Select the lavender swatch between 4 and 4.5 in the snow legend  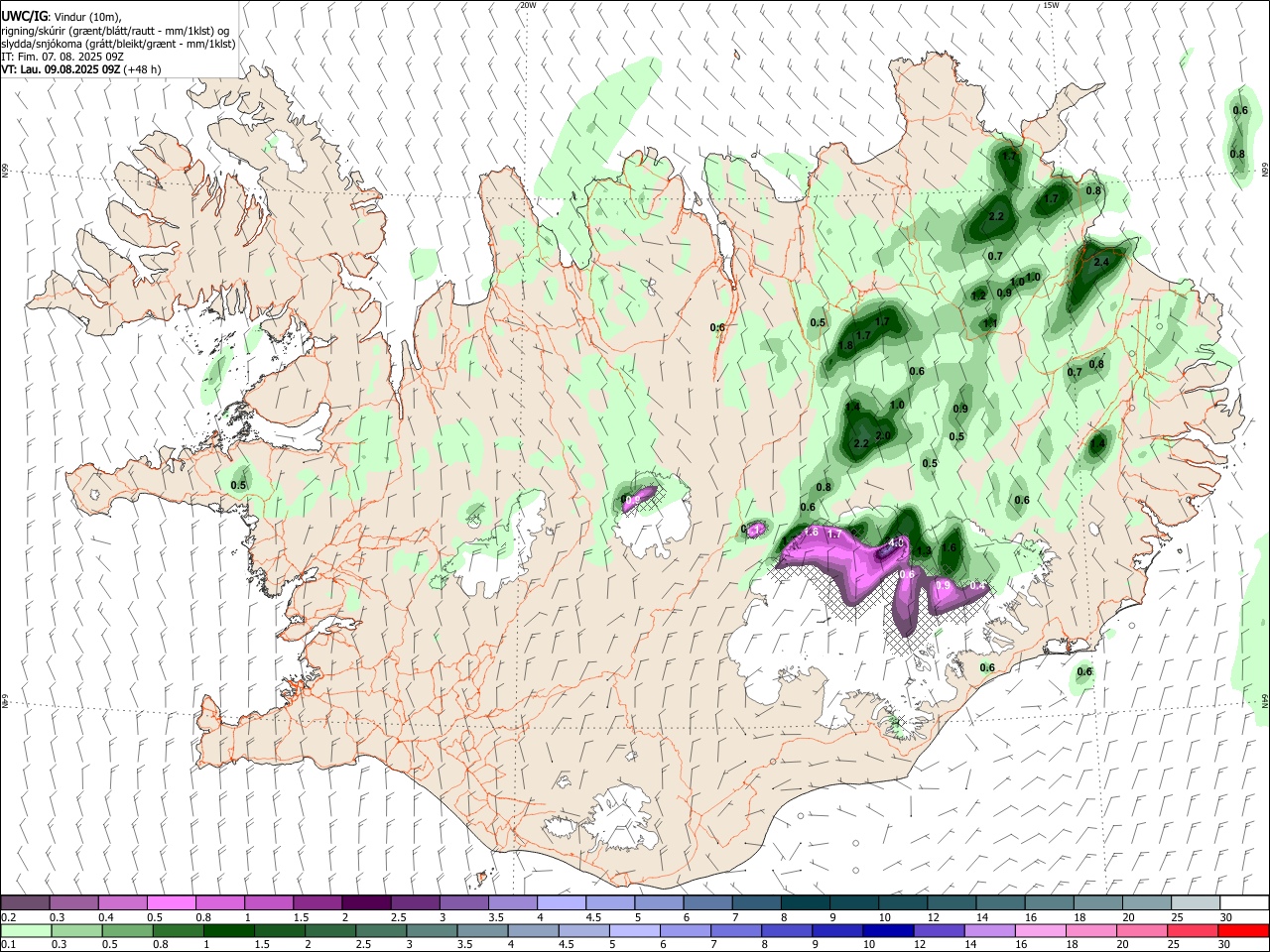(562, 902)
